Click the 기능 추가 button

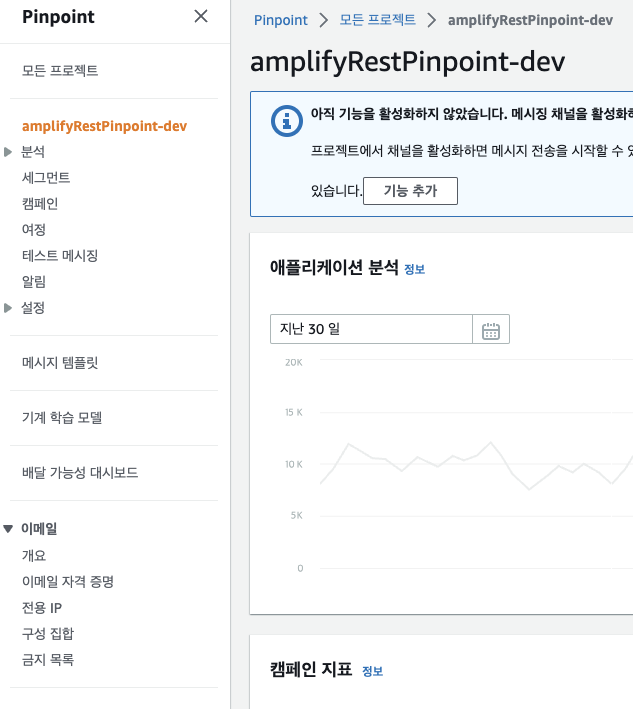[410, 191]
